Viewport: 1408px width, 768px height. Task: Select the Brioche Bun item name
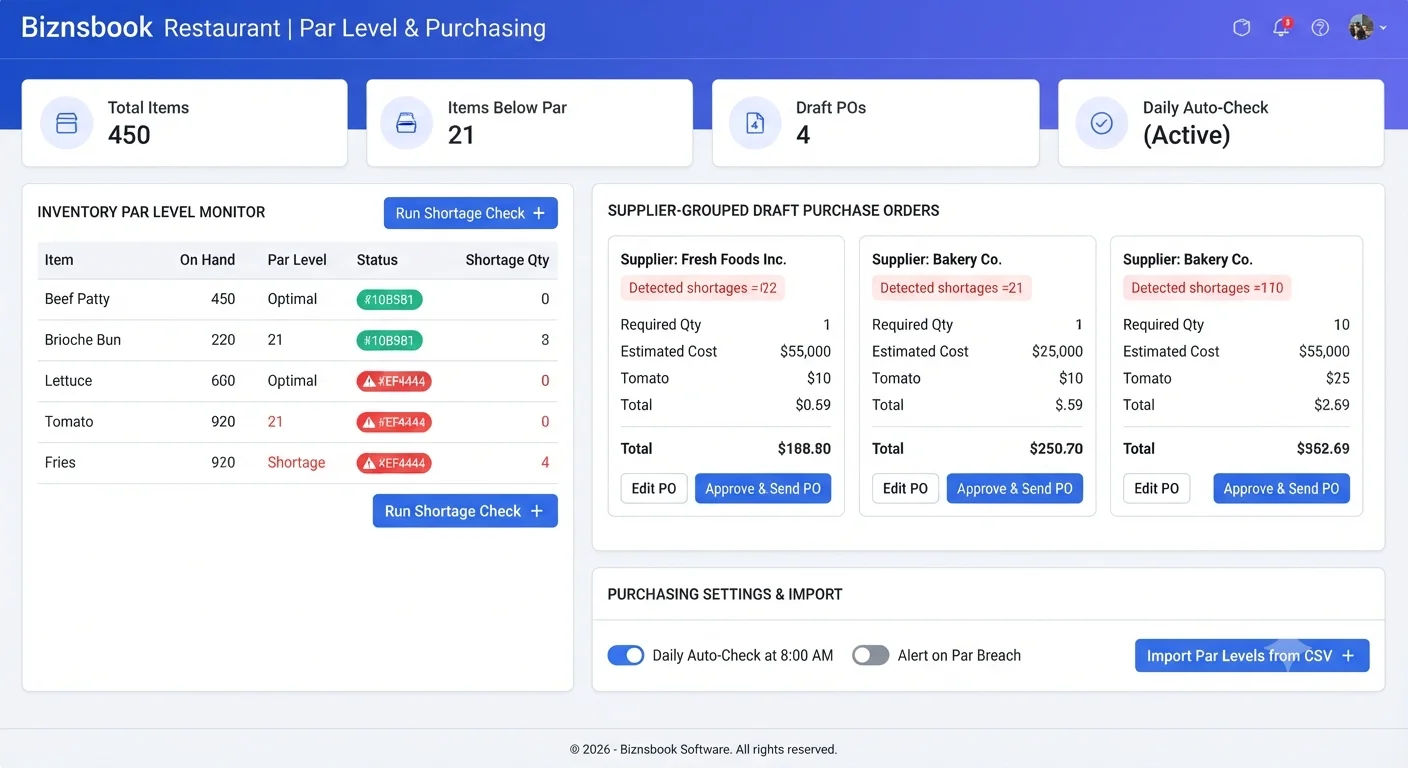(83, 340)
